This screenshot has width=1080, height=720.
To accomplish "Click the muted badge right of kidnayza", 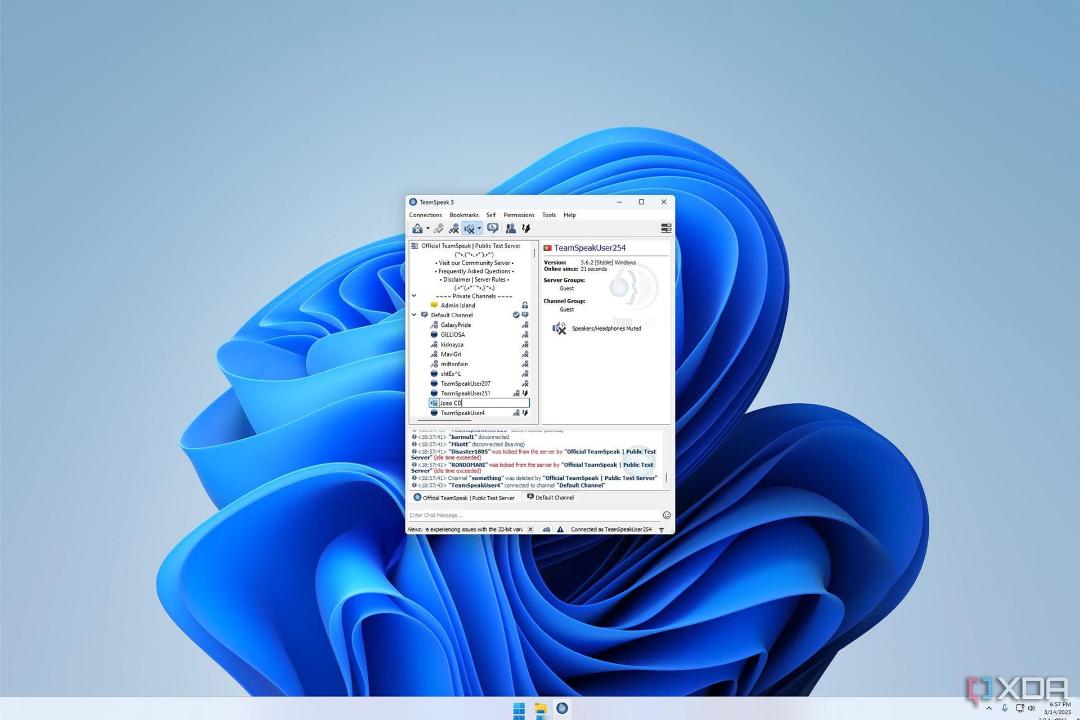I will (525, 344).
